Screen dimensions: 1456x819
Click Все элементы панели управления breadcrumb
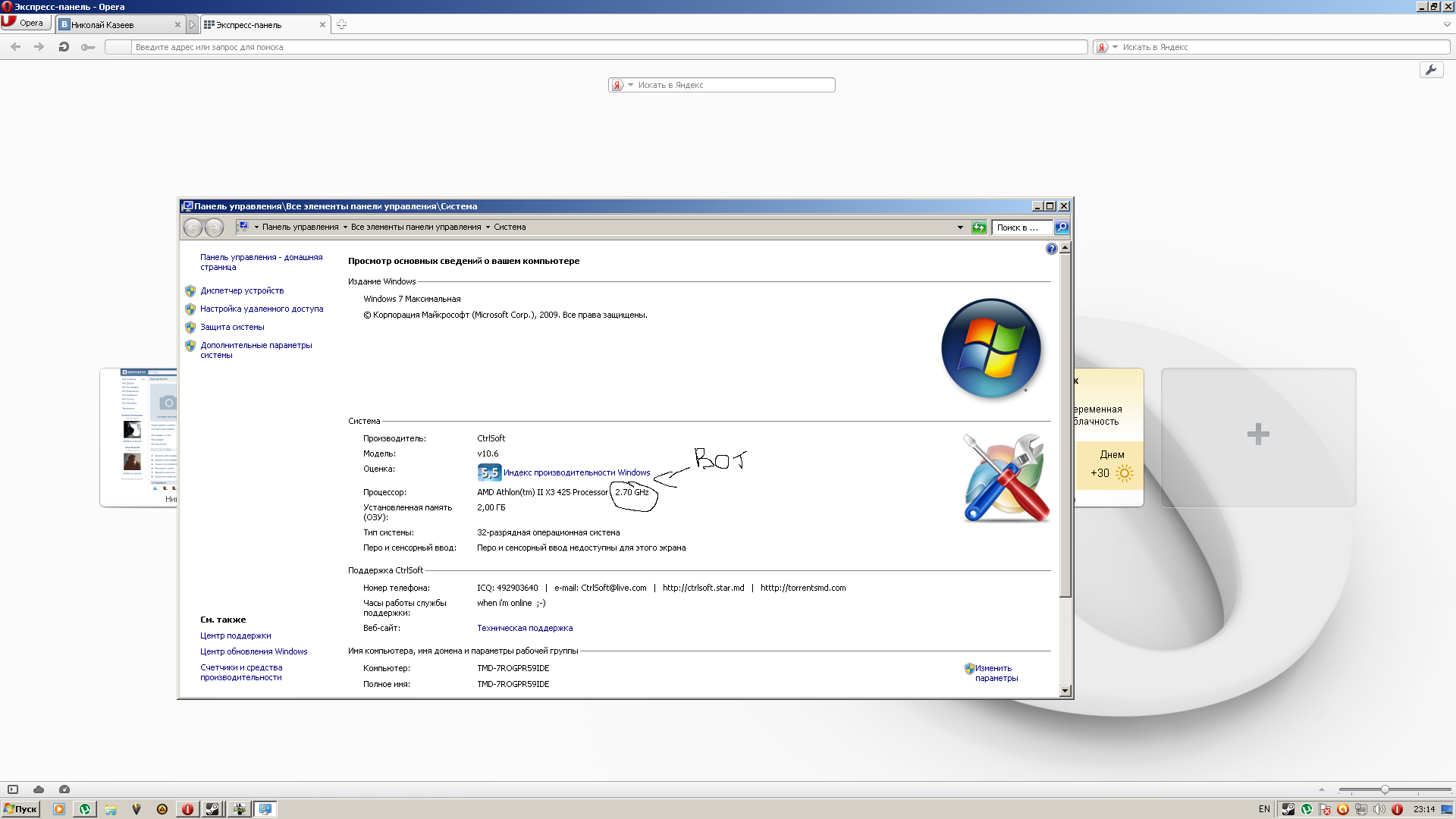pos(416,227)
